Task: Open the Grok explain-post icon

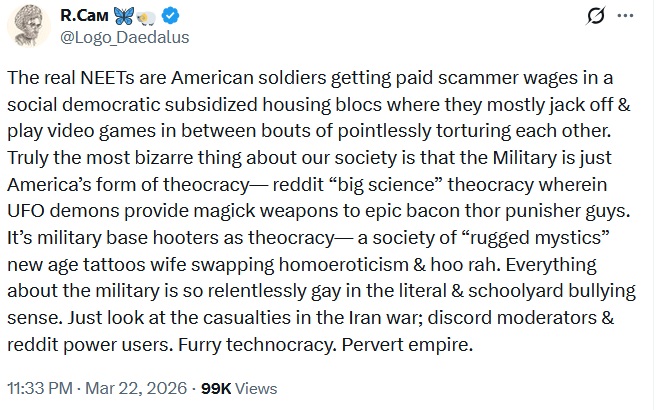Action: pyautogui.click(x=597, y=17)
